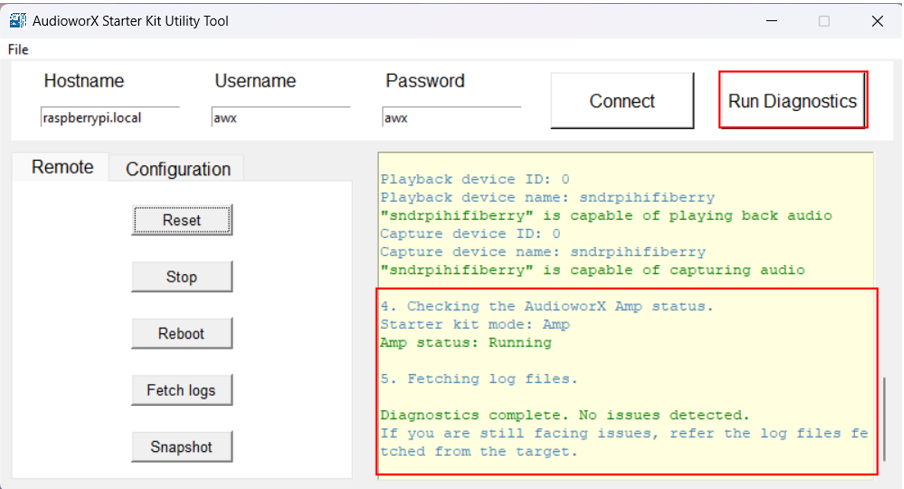The width and height of the screenshot is (904, 489).
Task: Minimize the Utility Tool window
Action: tap(771, 21)
